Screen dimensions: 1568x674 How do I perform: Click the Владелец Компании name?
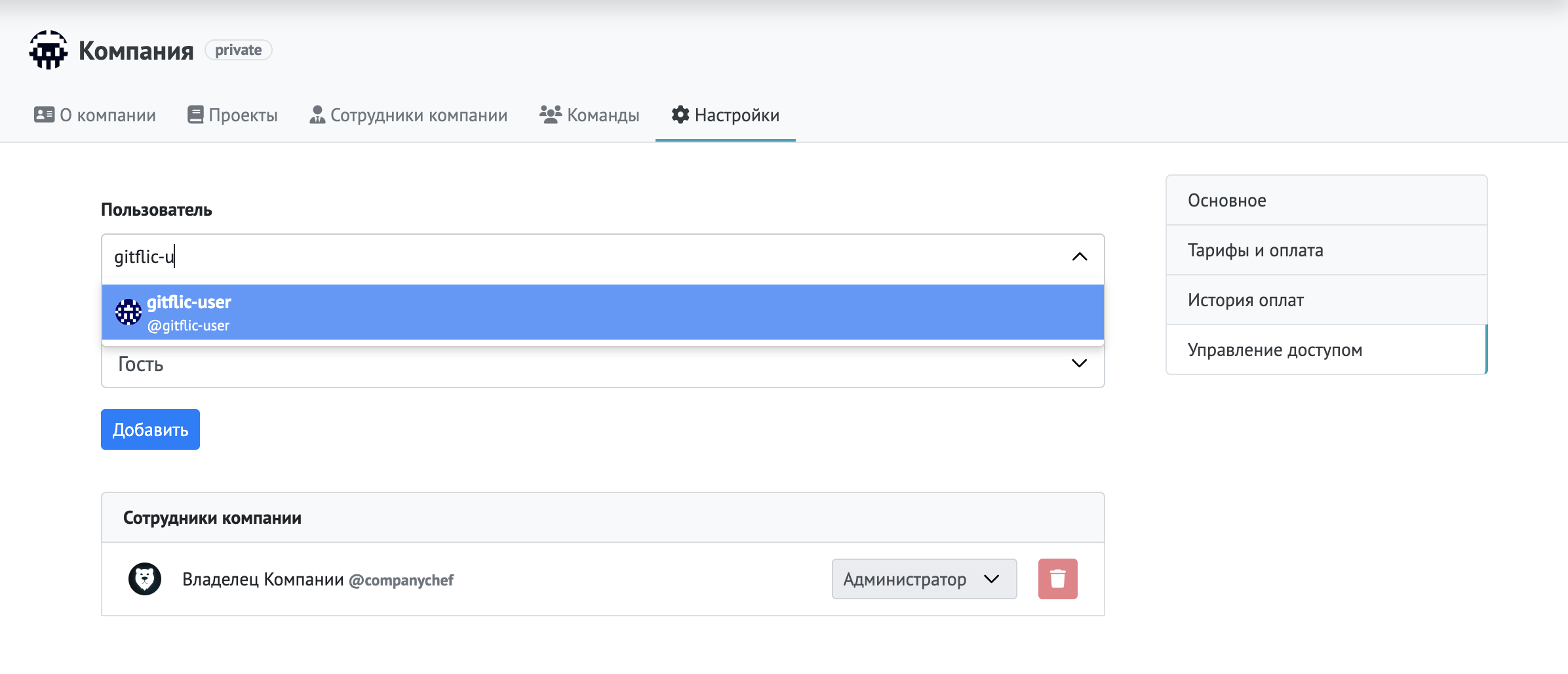click(263, 580)
